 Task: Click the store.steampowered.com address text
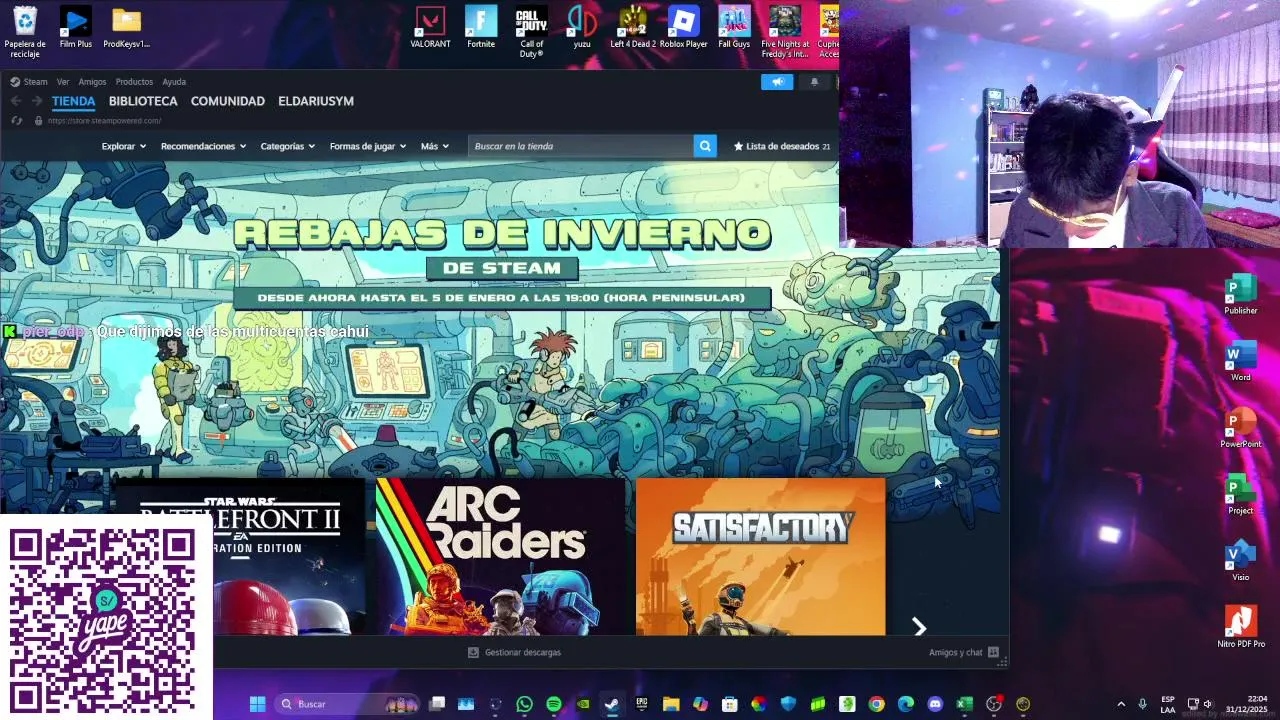[104, 121]
